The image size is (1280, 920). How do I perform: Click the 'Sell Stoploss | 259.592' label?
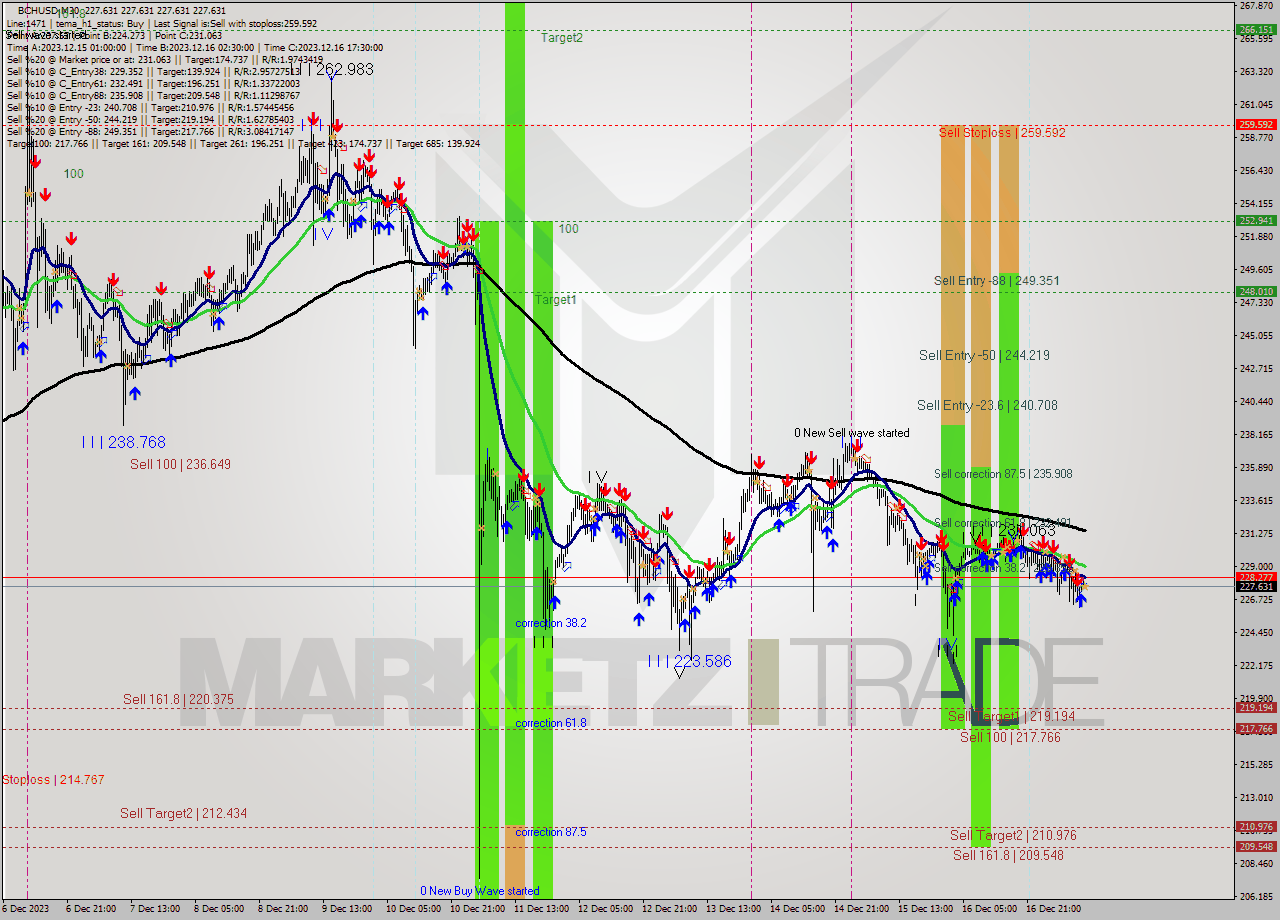[1002, 132]
